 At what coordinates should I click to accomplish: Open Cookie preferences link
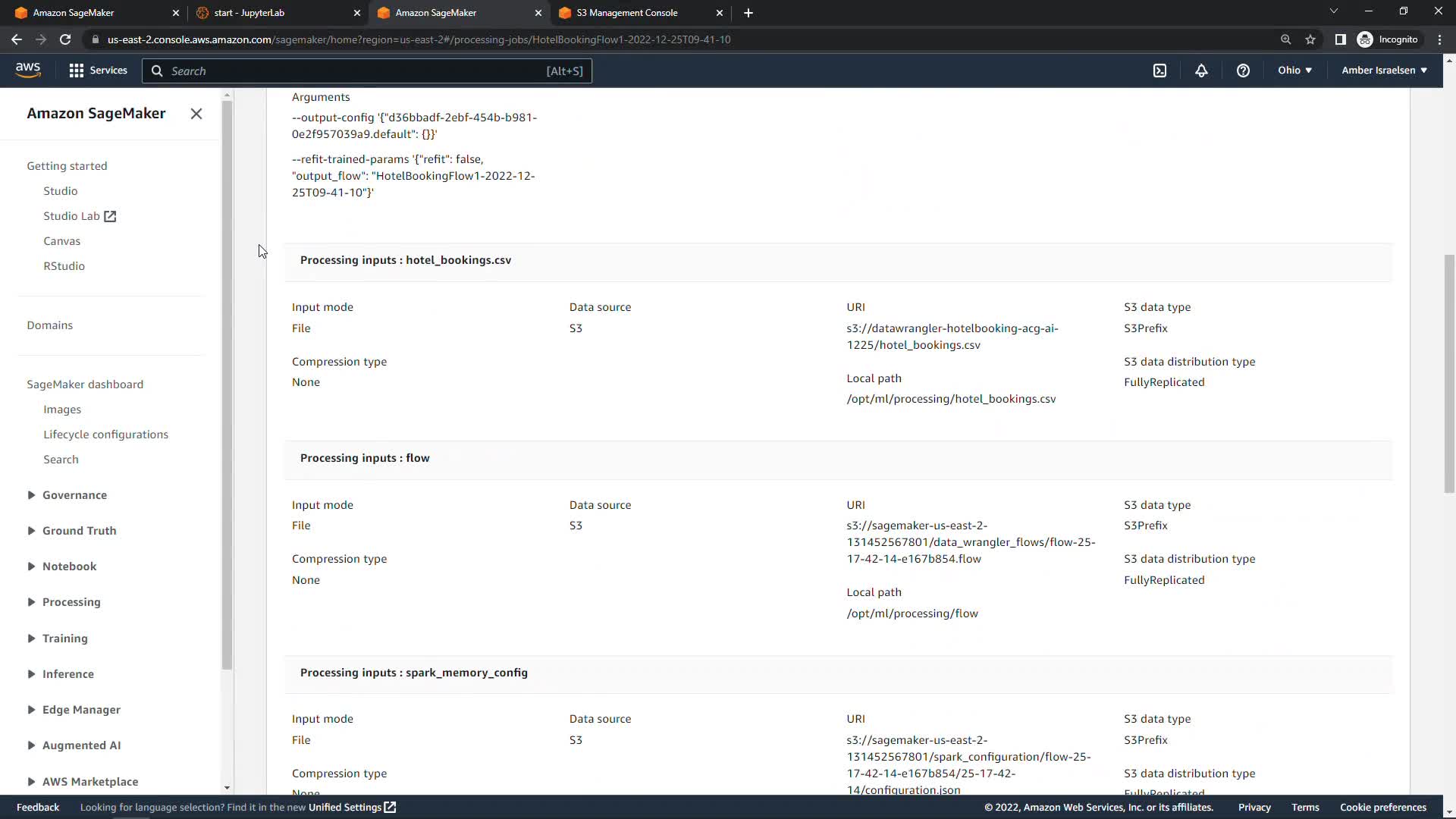tap(1382, 808)
